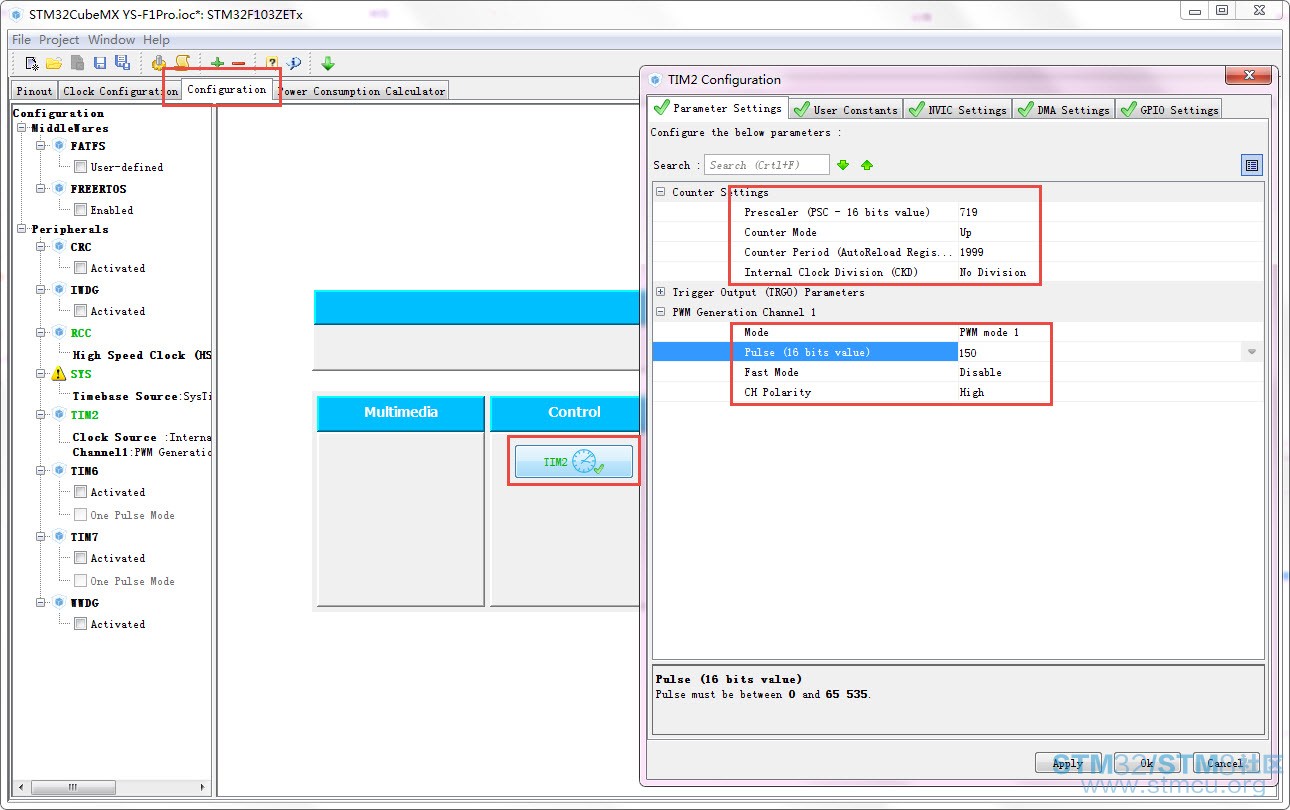Image resolution: width=1290 pixels, height=810 pixels.
Task: Click the Save Project As icon
Action: (122, 63)
